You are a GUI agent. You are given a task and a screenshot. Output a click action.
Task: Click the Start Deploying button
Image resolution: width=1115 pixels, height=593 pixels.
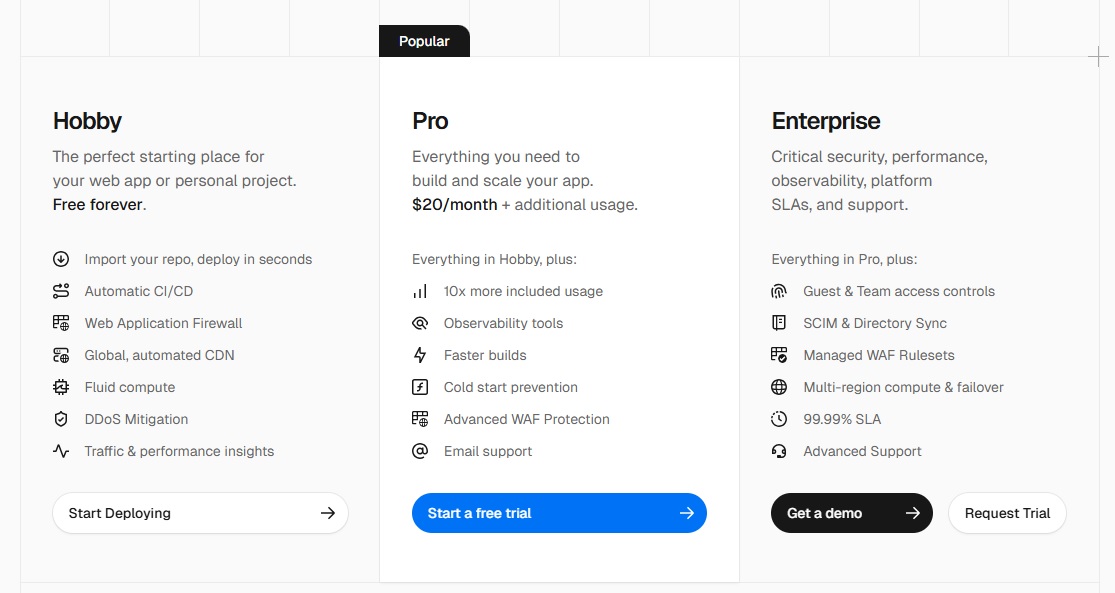(201, 513)
